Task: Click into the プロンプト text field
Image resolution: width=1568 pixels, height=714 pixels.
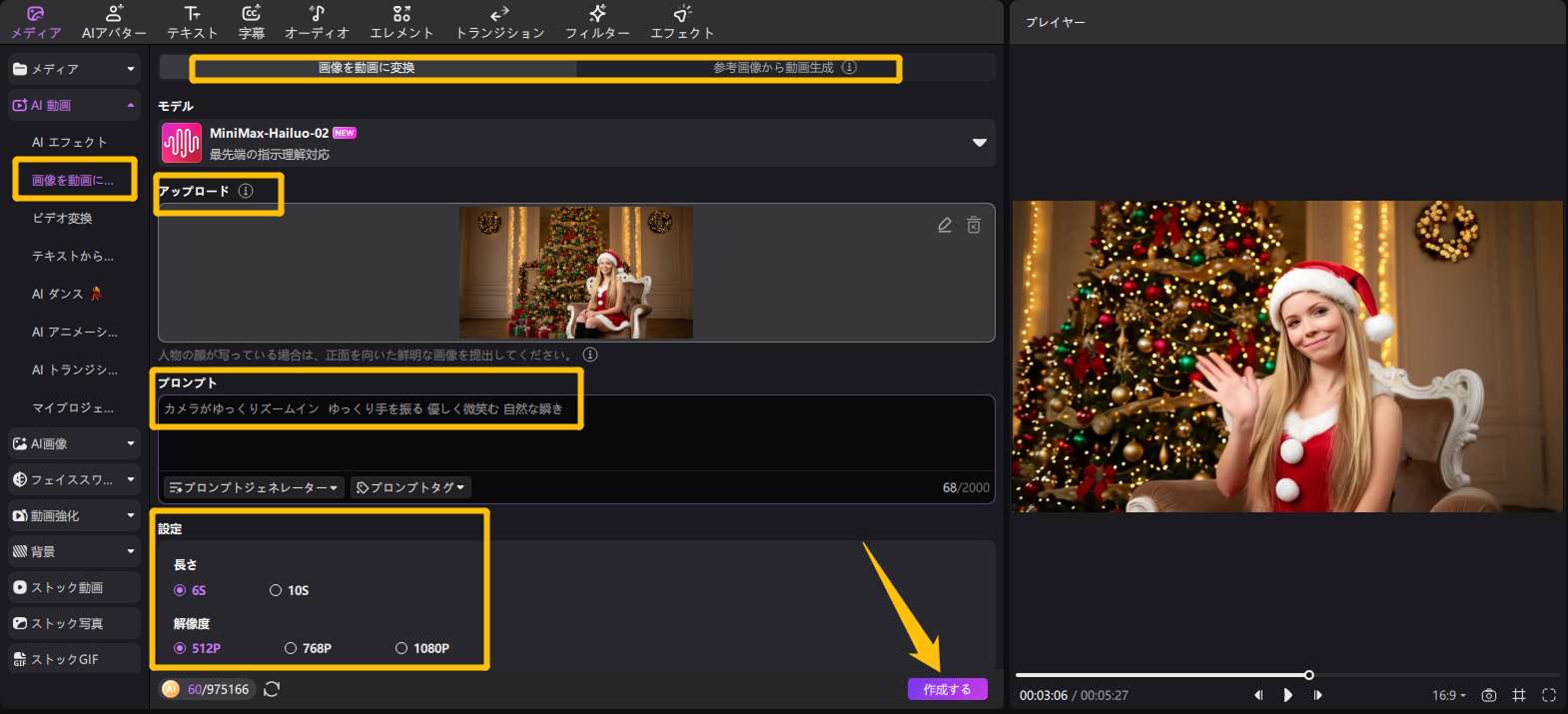Action: click(576, 432)
